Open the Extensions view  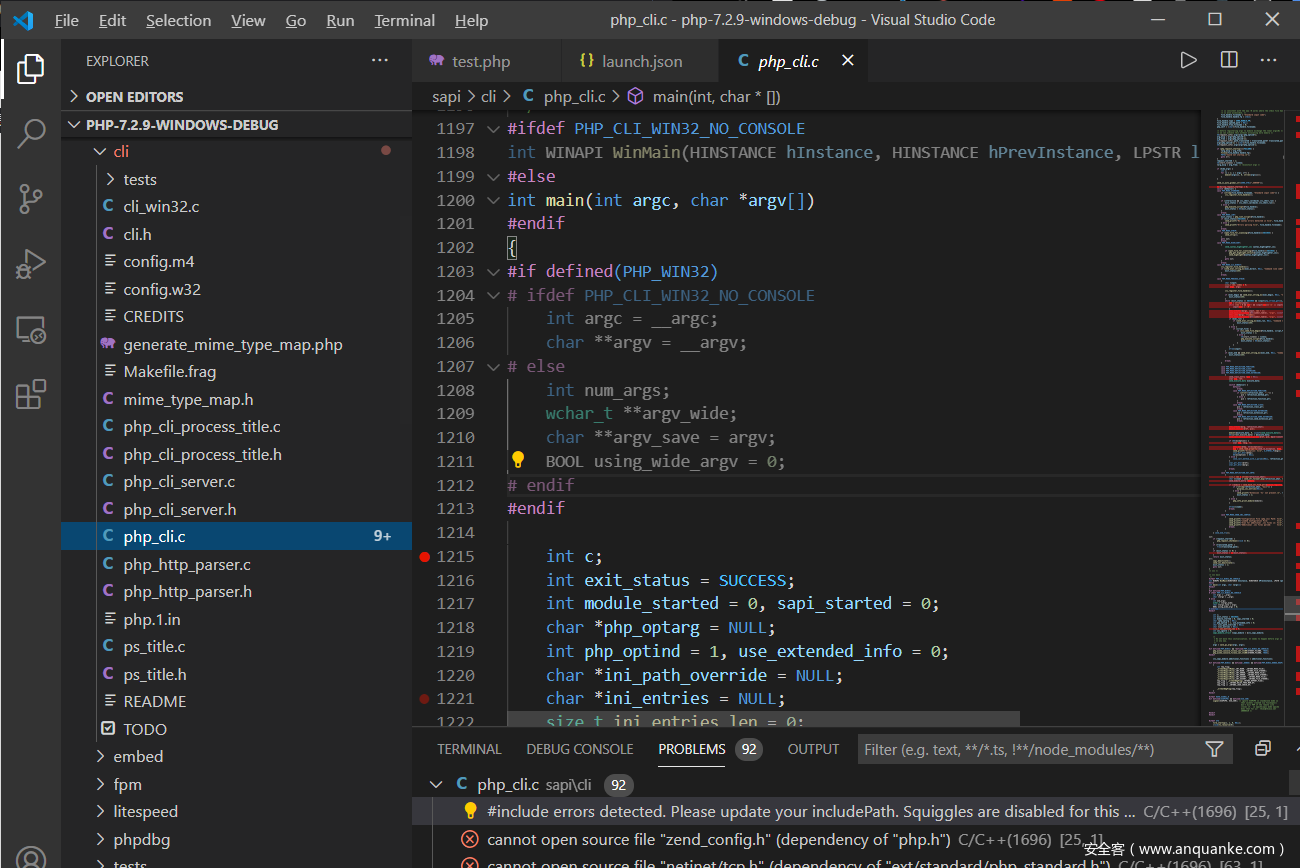31,395
